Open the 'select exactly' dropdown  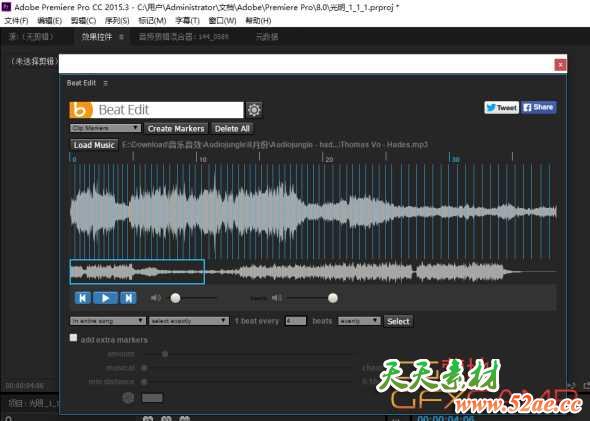pos(189,321)
